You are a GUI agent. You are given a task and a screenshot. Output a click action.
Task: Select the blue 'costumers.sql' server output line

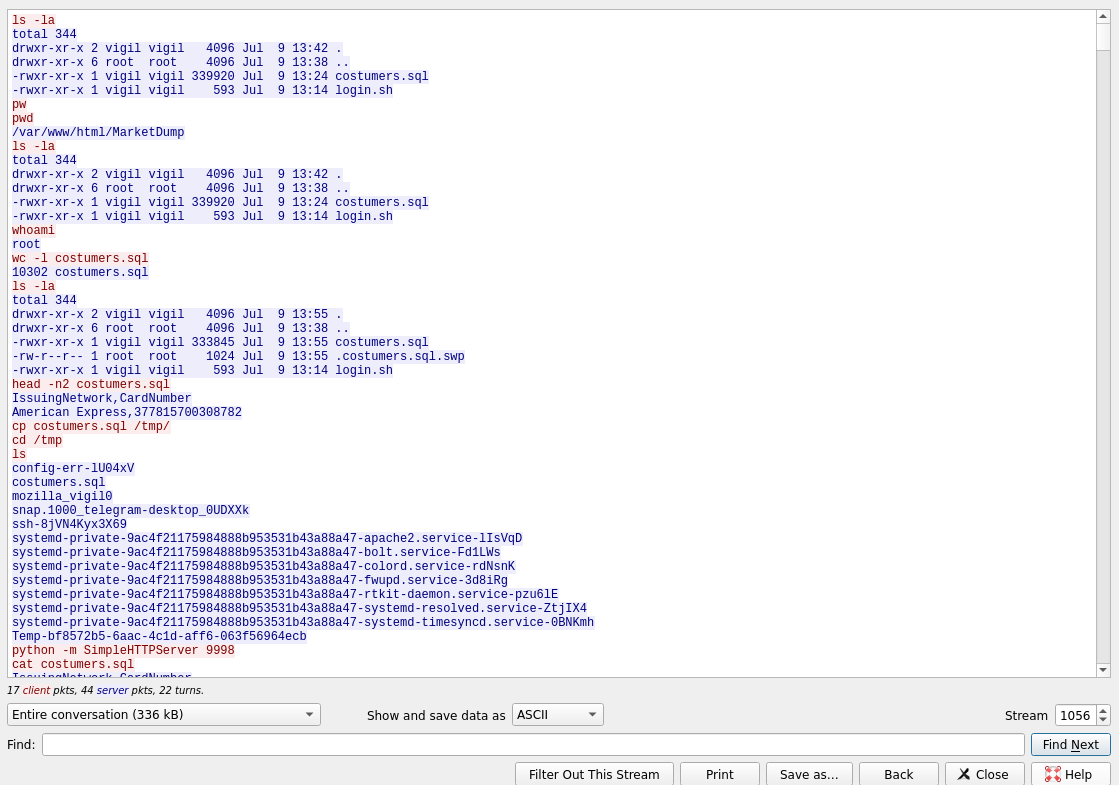coord(58,483)
